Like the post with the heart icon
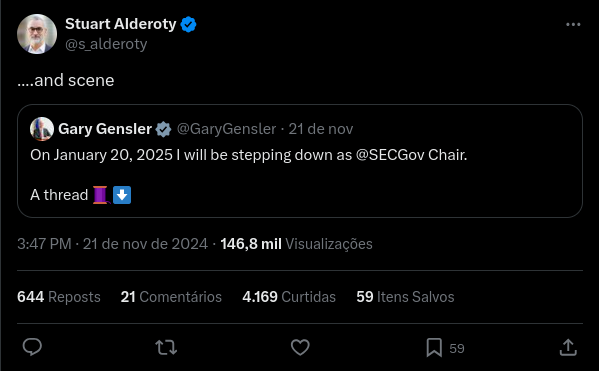The height and width of the screenshot is (371, 599). pos(300,347)
